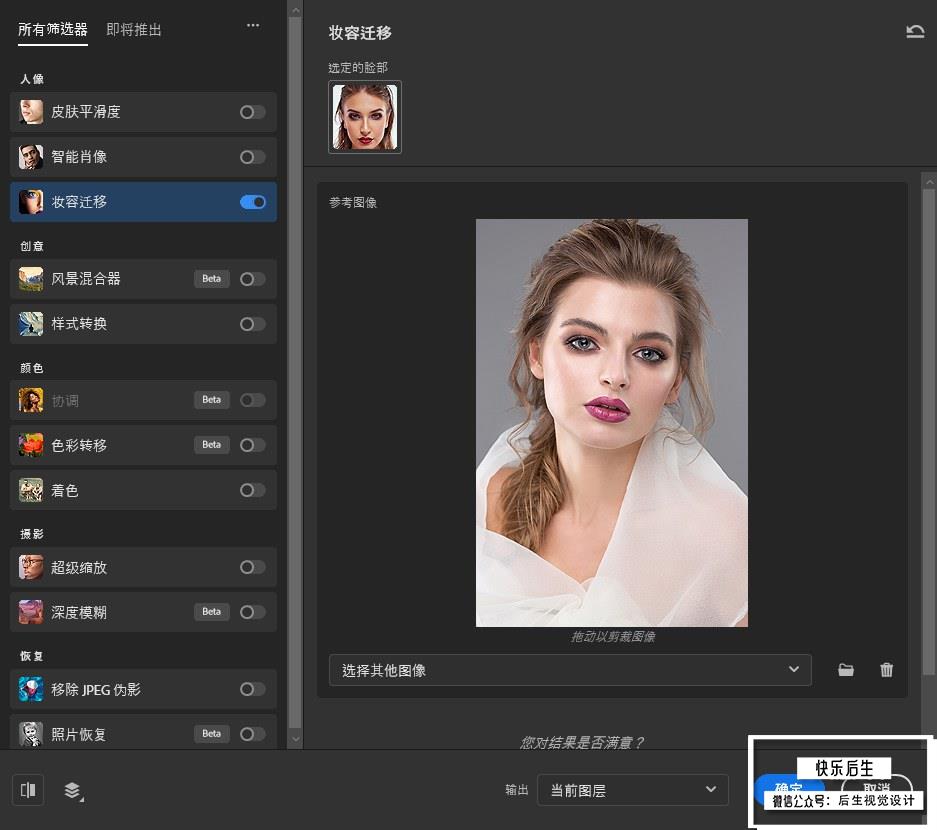
Task: Switch to the 所有筛选器 tab
Action: pyautogui.click(x=53, y=29)
